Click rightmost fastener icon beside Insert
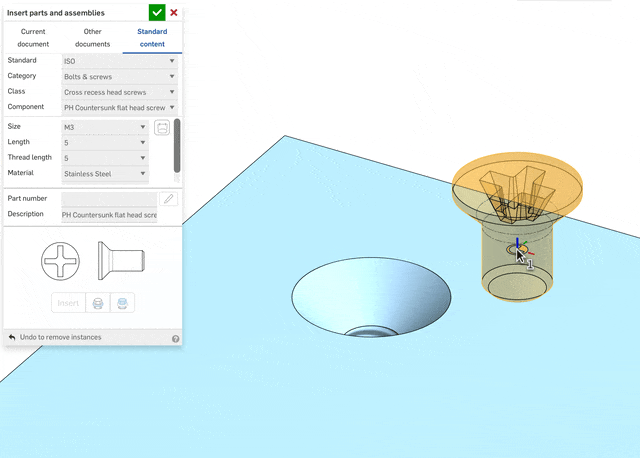 122,303
